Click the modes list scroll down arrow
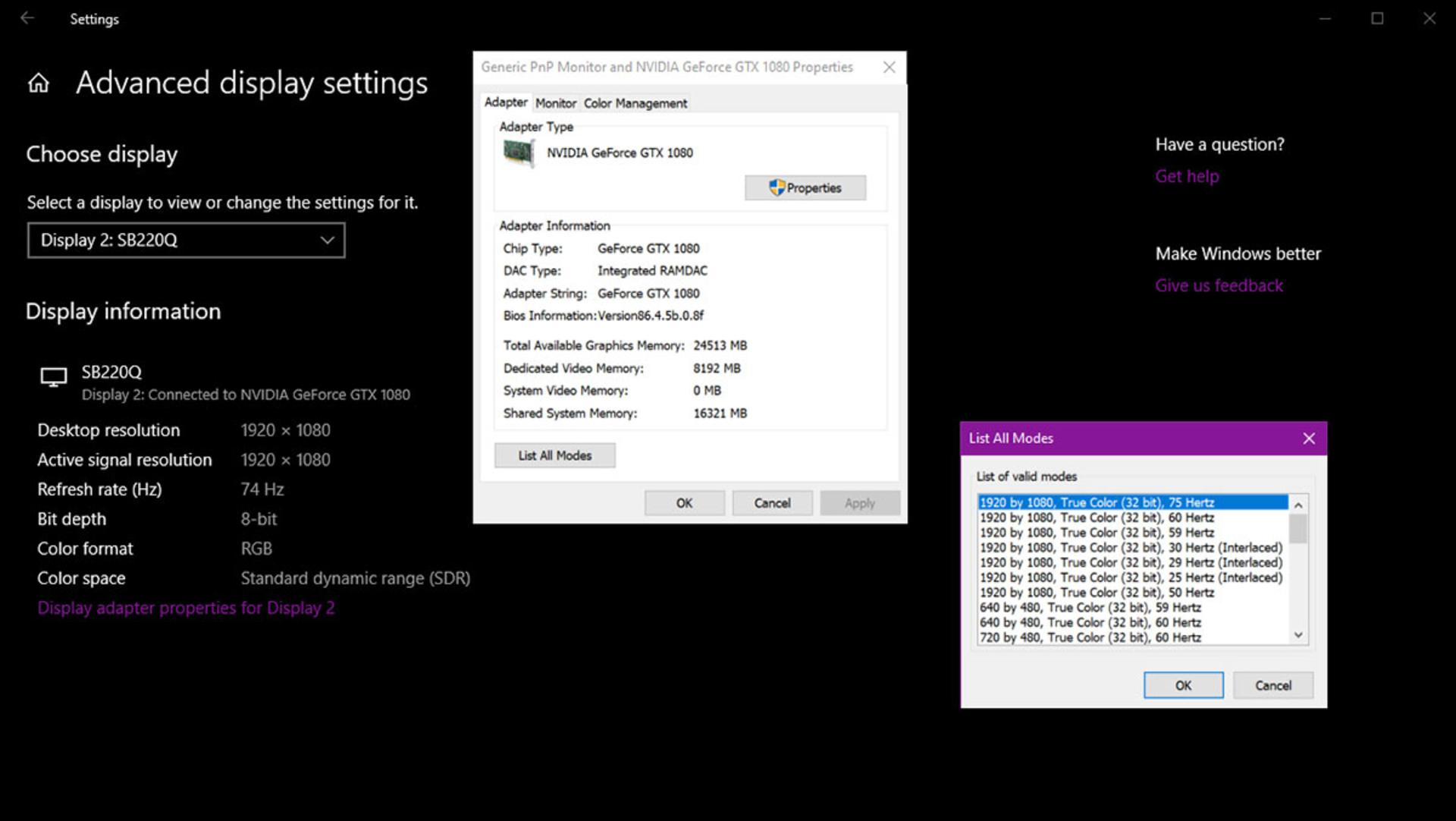1456x821 pixels. (x=1298, y=635)
